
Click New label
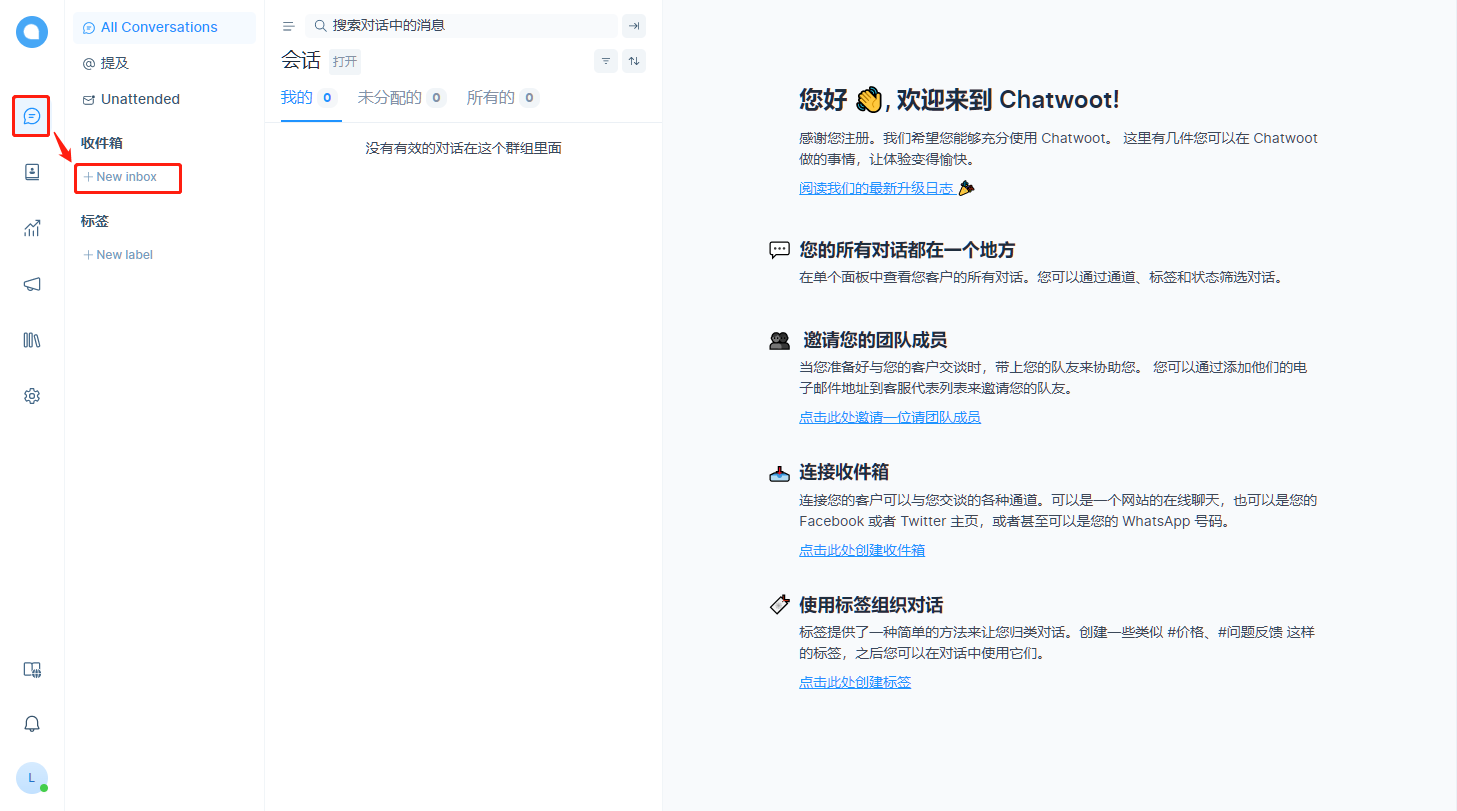point(118,255)
